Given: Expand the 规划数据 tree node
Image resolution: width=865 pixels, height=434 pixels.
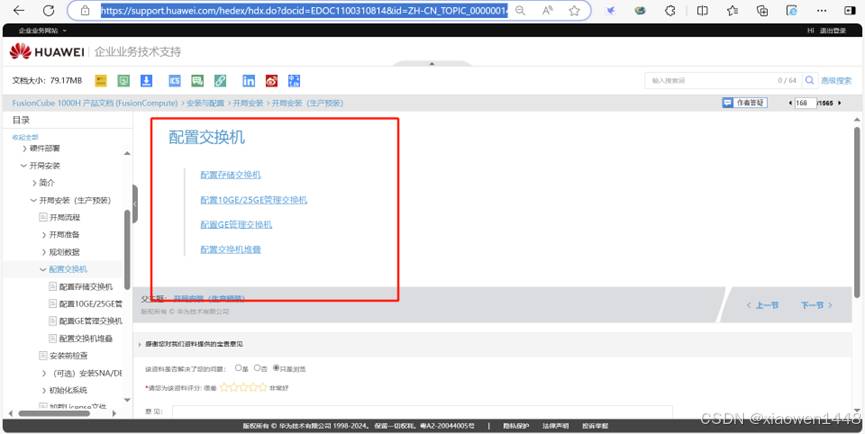Looking at the screenshot, I should pyautogui.click(x=43, y=252).
